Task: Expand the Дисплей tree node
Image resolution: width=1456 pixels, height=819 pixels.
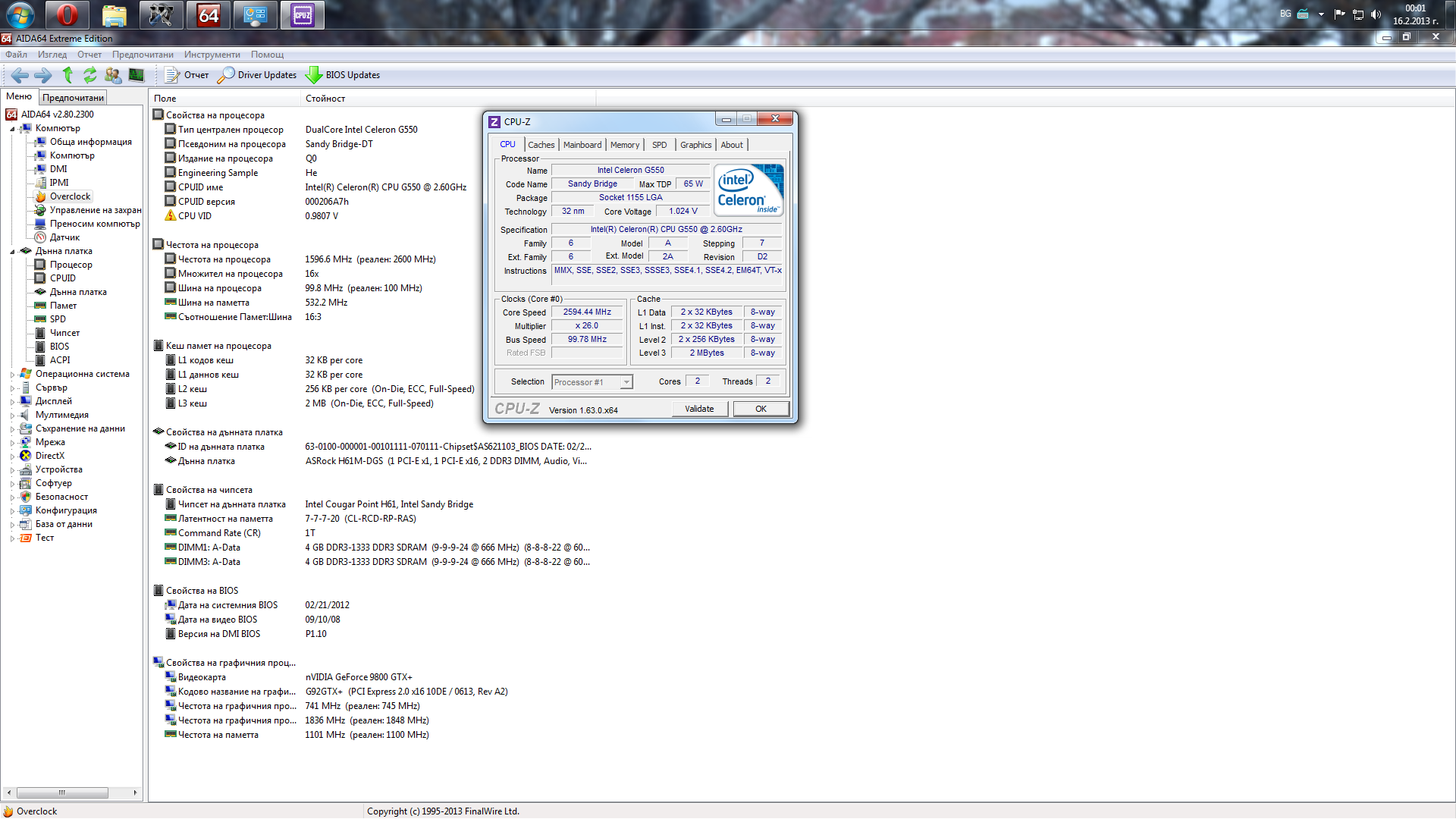Action: (x=12, y=402)
